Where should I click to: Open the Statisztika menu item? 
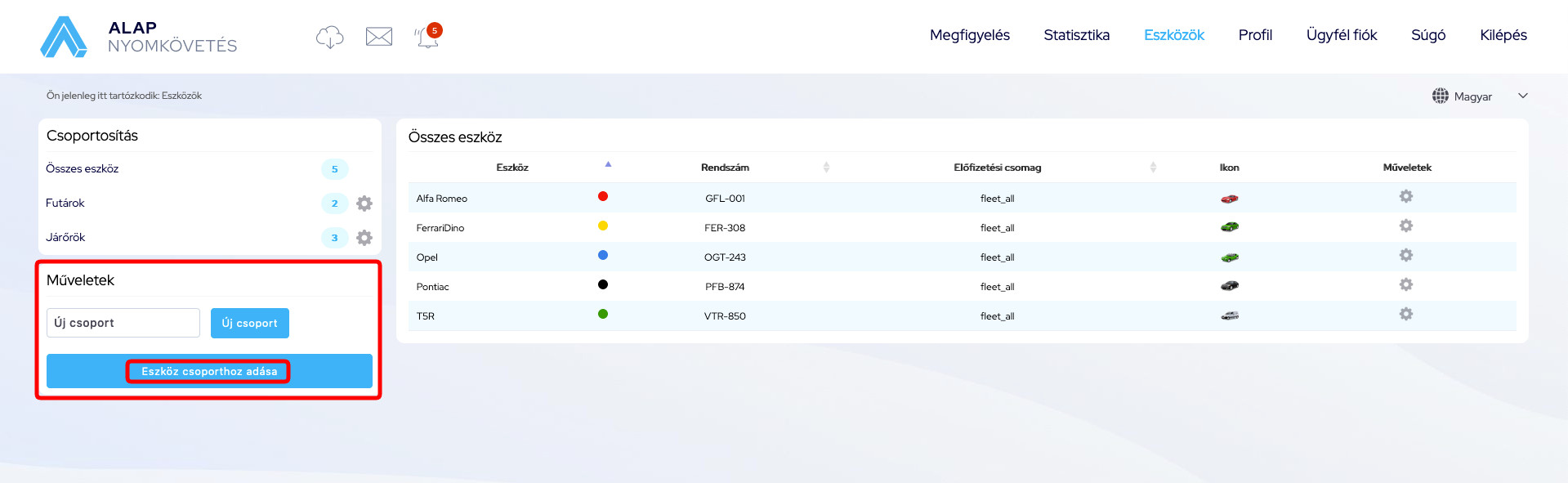pyautogui.click(x=1076, y=35)
